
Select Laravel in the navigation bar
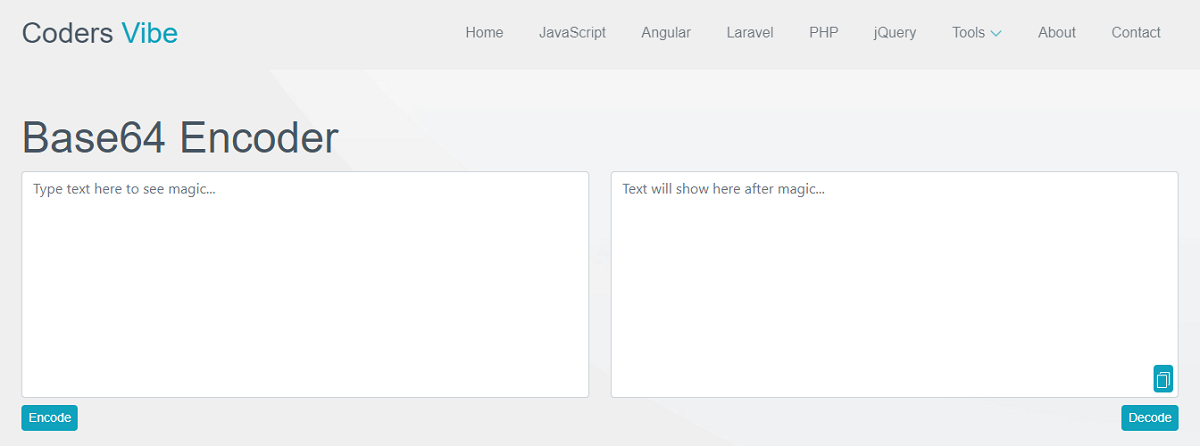pos(750,33)
